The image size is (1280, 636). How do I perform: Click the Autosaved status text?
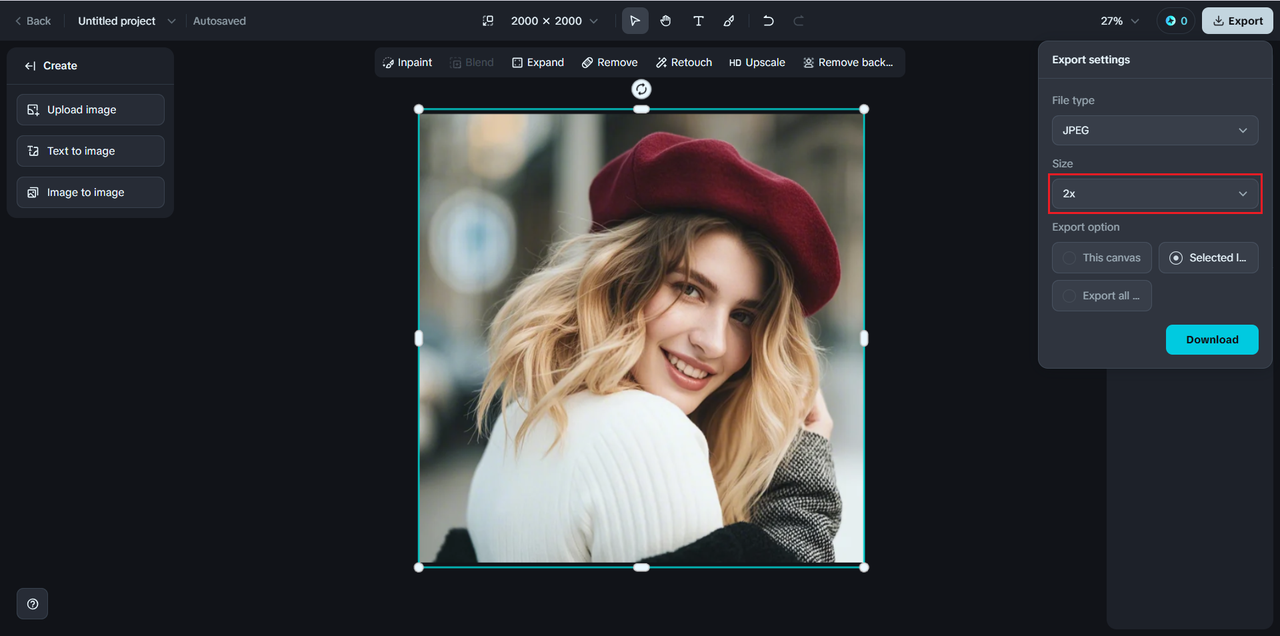click(x=219, y=21)
